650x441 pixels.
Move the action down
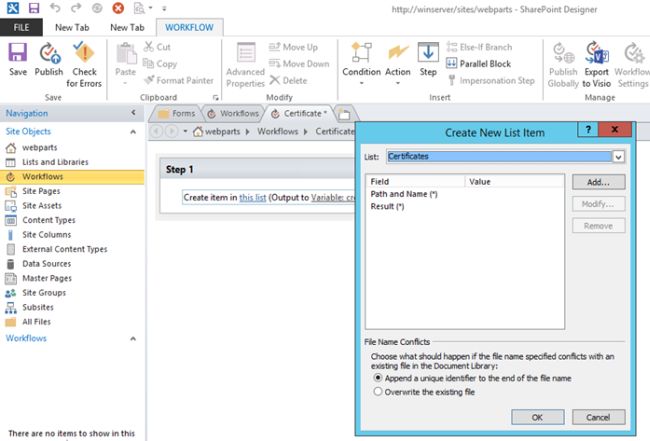(x=299, y=63)
